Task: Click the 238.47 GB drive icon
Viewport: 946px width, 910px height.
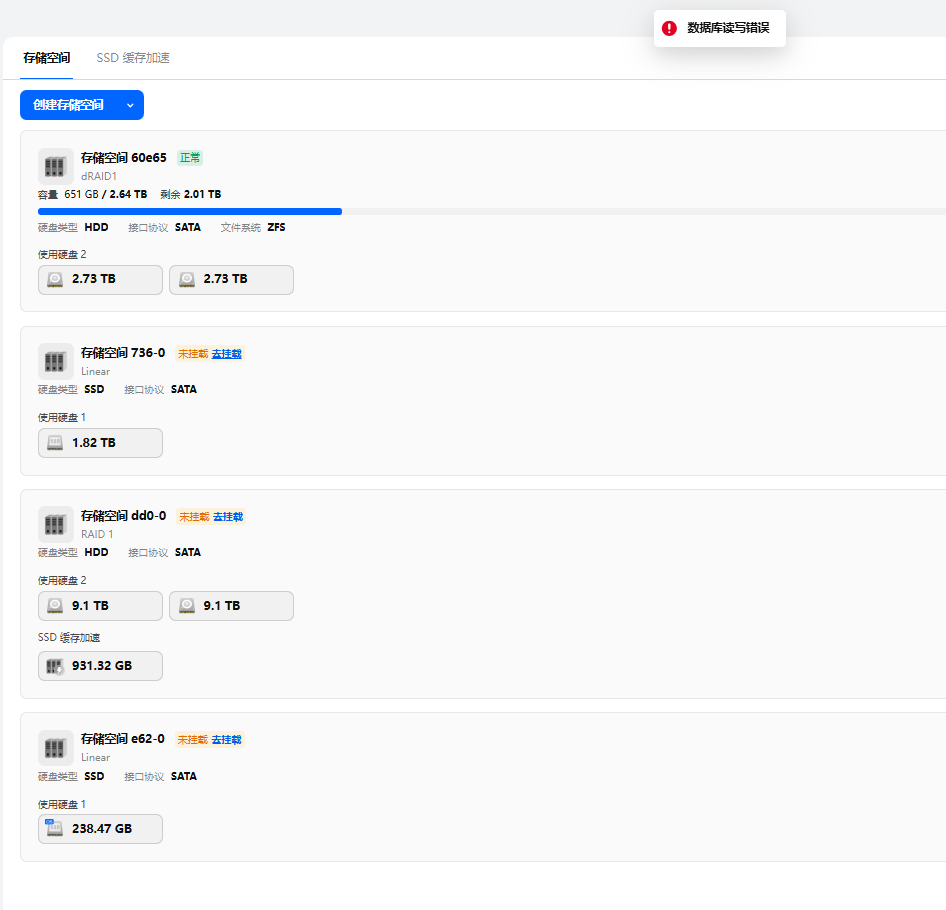Action: point(55,829)
